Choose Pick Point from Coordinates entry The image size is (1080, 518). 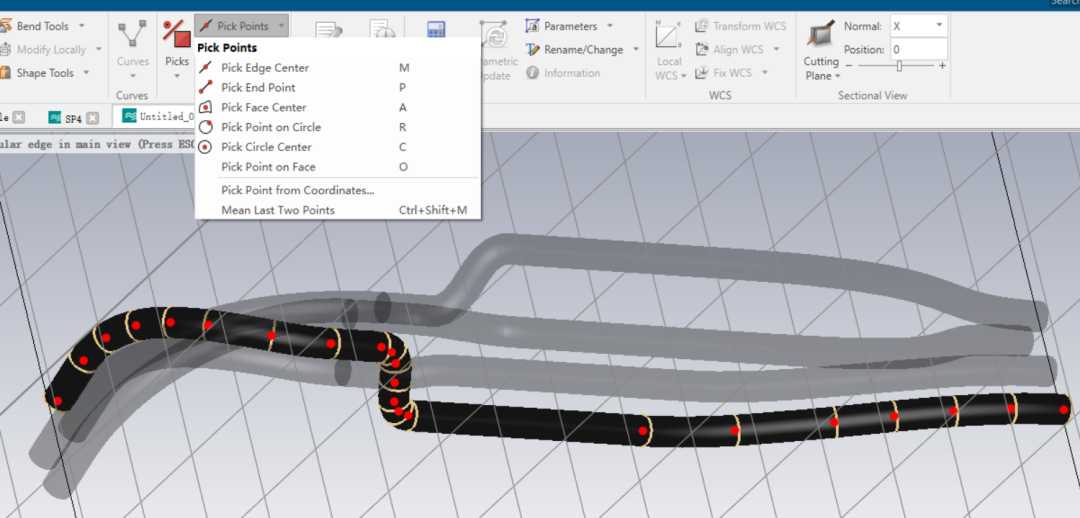coord(338,190)
